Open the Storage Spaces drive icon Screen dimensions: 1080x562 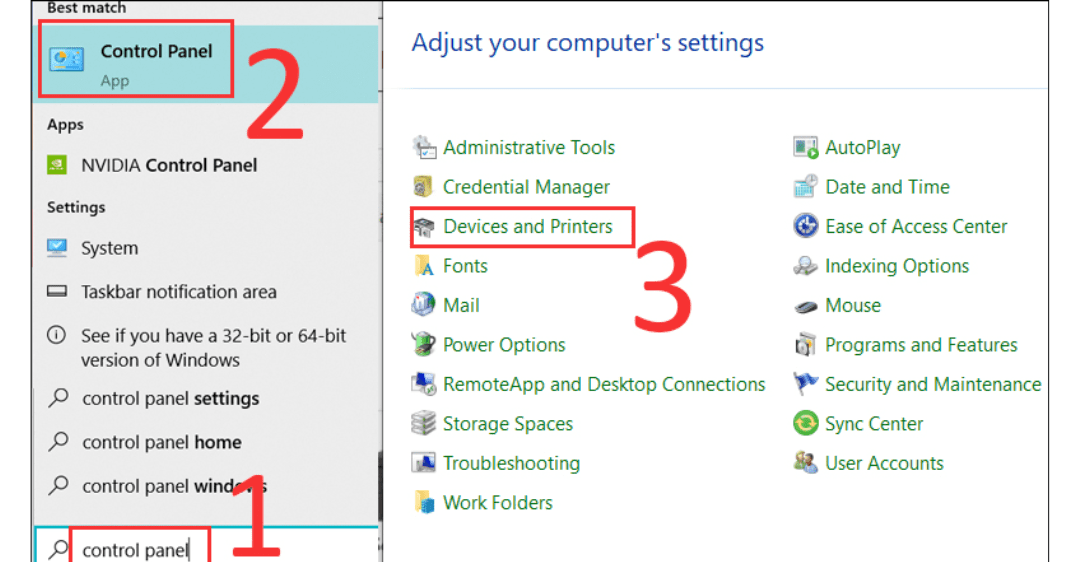click(424, 424)
